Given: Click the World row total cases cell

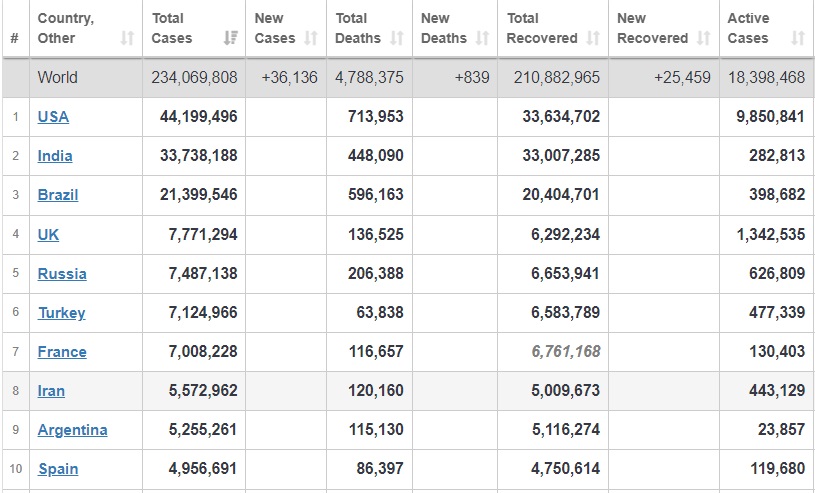Looking at the screenshot, I should click(195, 77).
